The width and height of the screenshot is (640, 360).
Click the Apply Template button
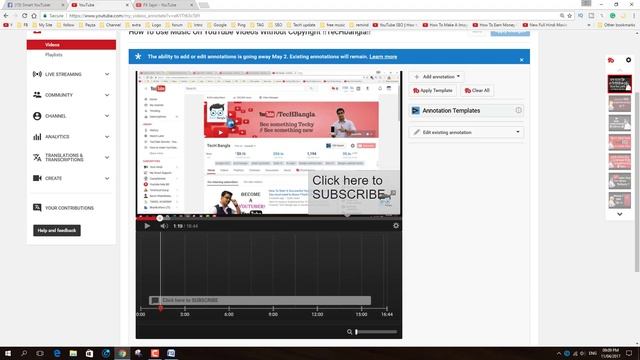(433, 91)
